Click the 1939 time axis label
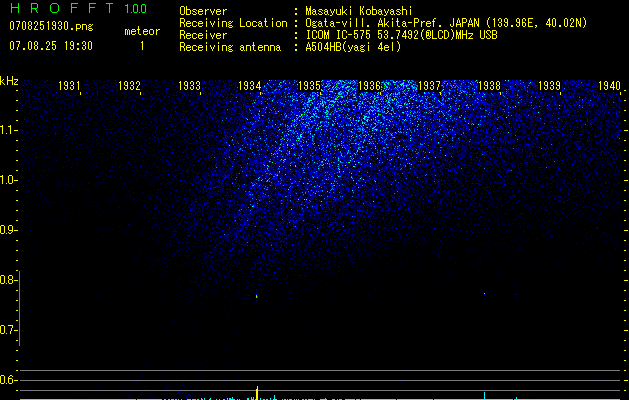The image size is (629, 400). tap(549, 85)
